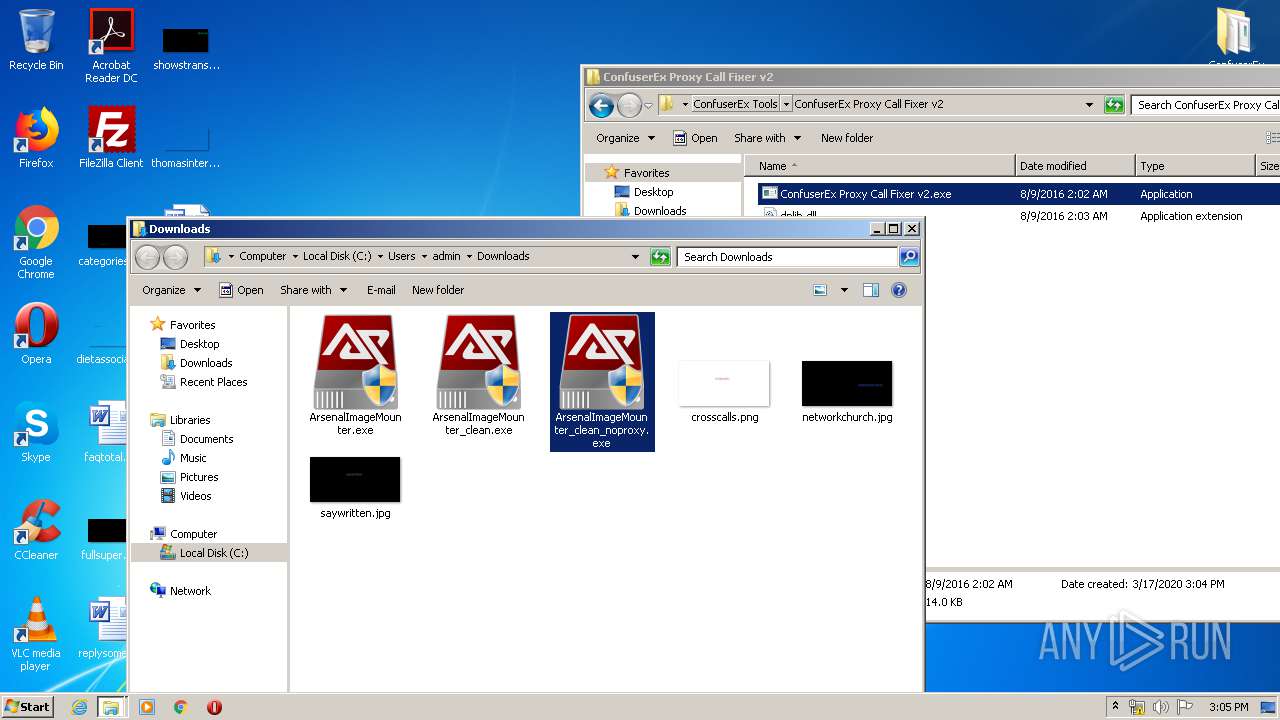Select ConfuserEx Proxy Call Fixer v2.exe row
This screenshot has height=720, width=1280.
1018,194
